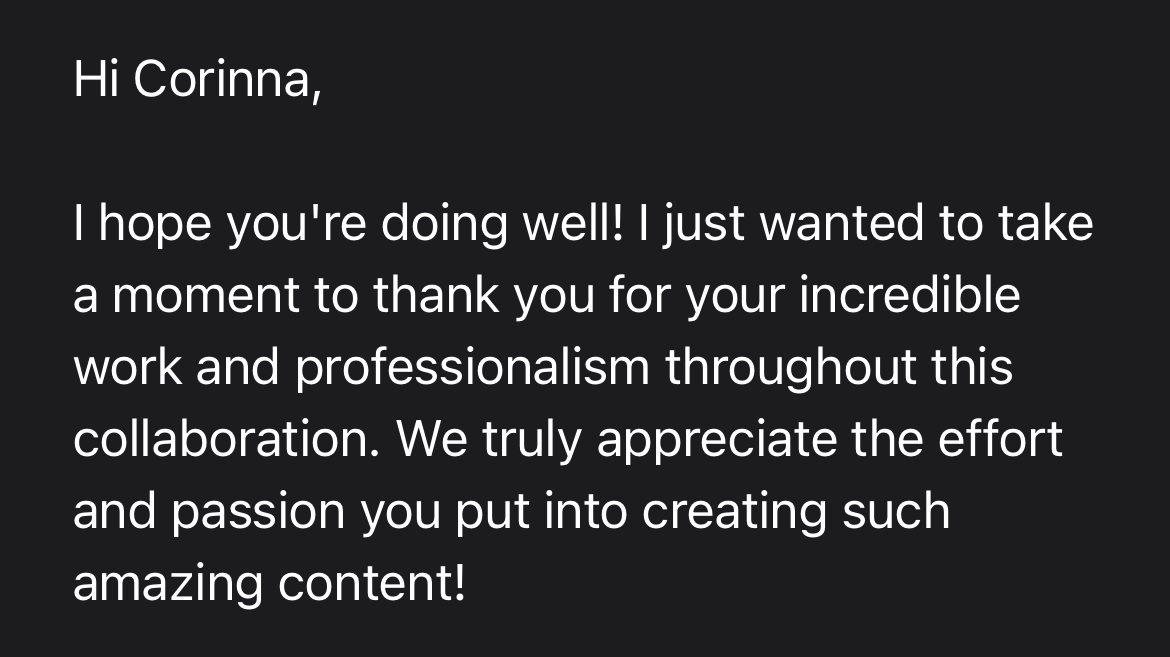1170x657 pixels.
Task: Place cursor on the word "moment"
Action: coord(206,297)
